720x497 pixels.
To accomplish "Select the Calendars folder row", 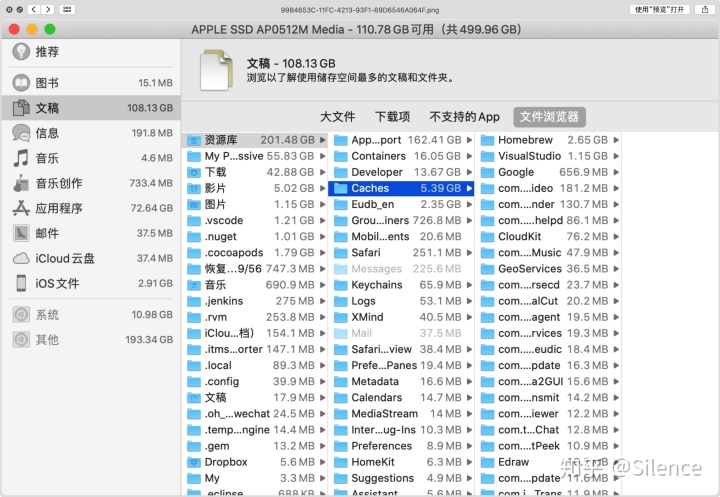I will [x=401, y=397].
